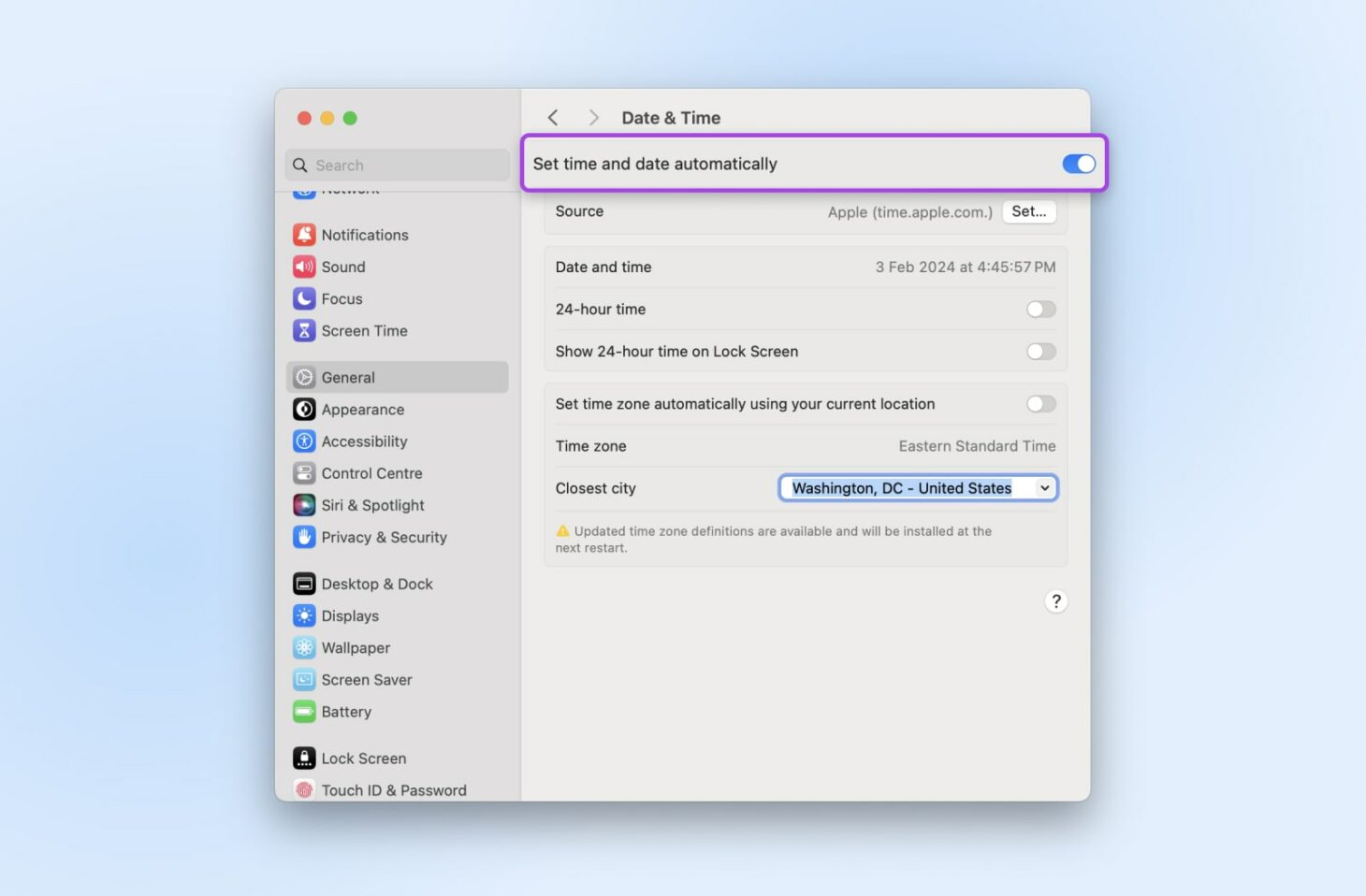Enable 24-hour time

coord(1040,309)
